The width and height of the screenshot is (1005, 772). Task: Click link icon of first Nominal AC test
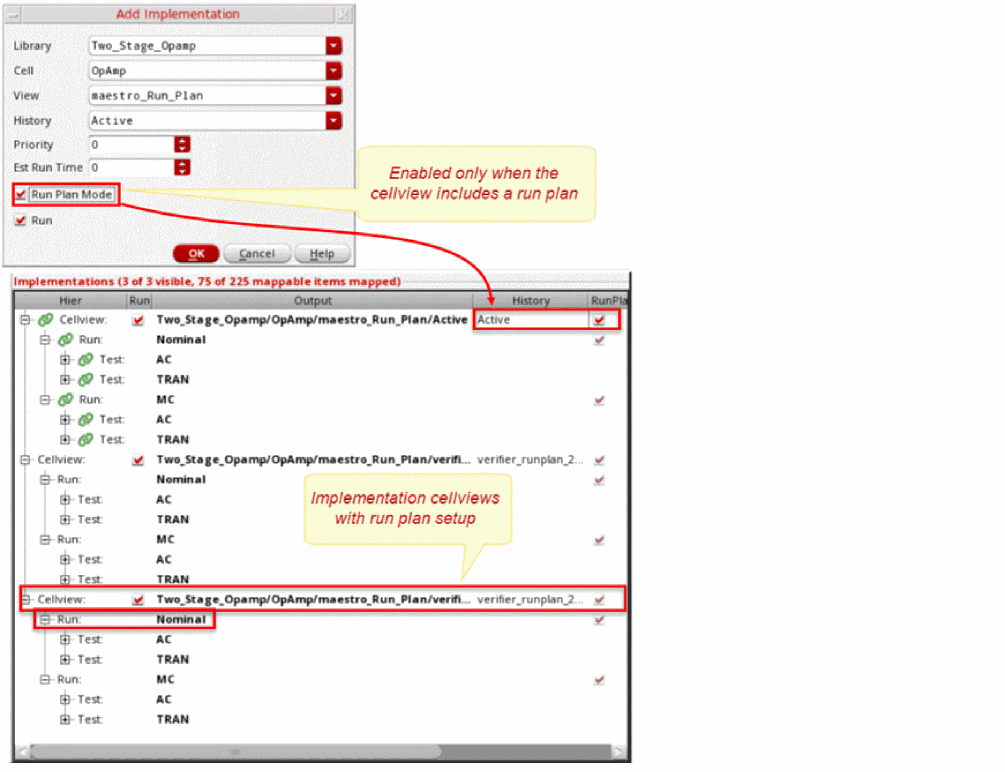point(85,360)
